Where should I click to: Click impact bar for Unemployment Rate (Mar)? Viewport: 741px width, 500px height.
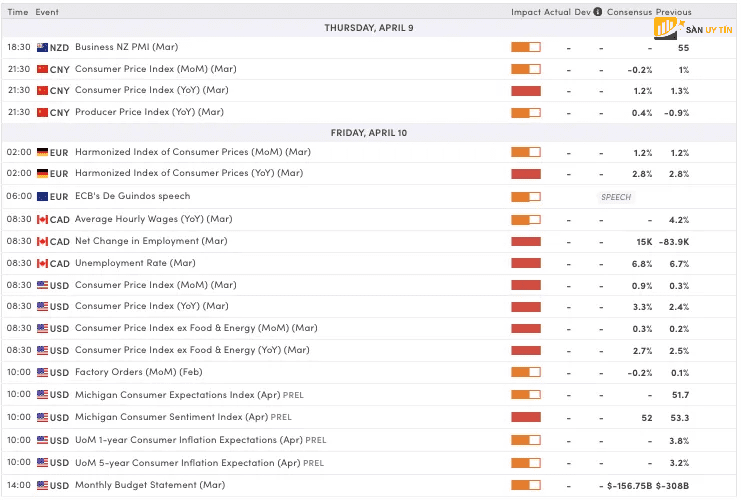[x=526, y=263]
